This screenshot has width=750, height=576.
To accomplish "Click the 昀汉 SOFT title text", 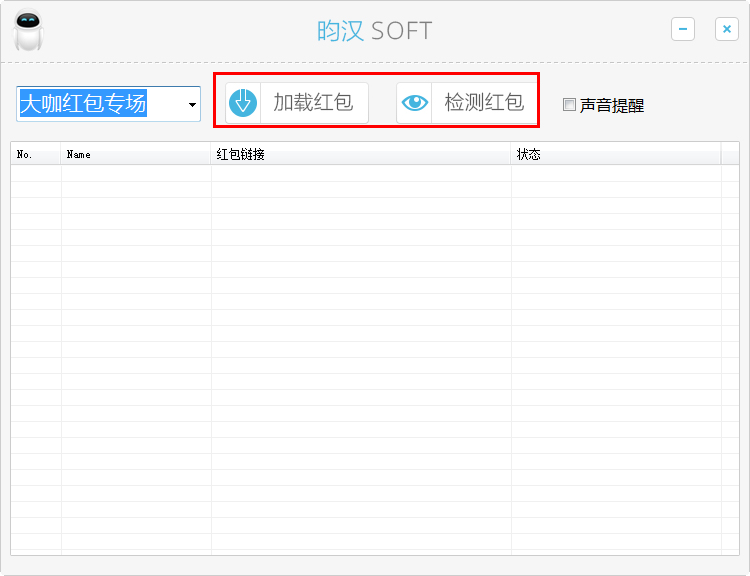I will pyautogui.click(x=375, y=30).
